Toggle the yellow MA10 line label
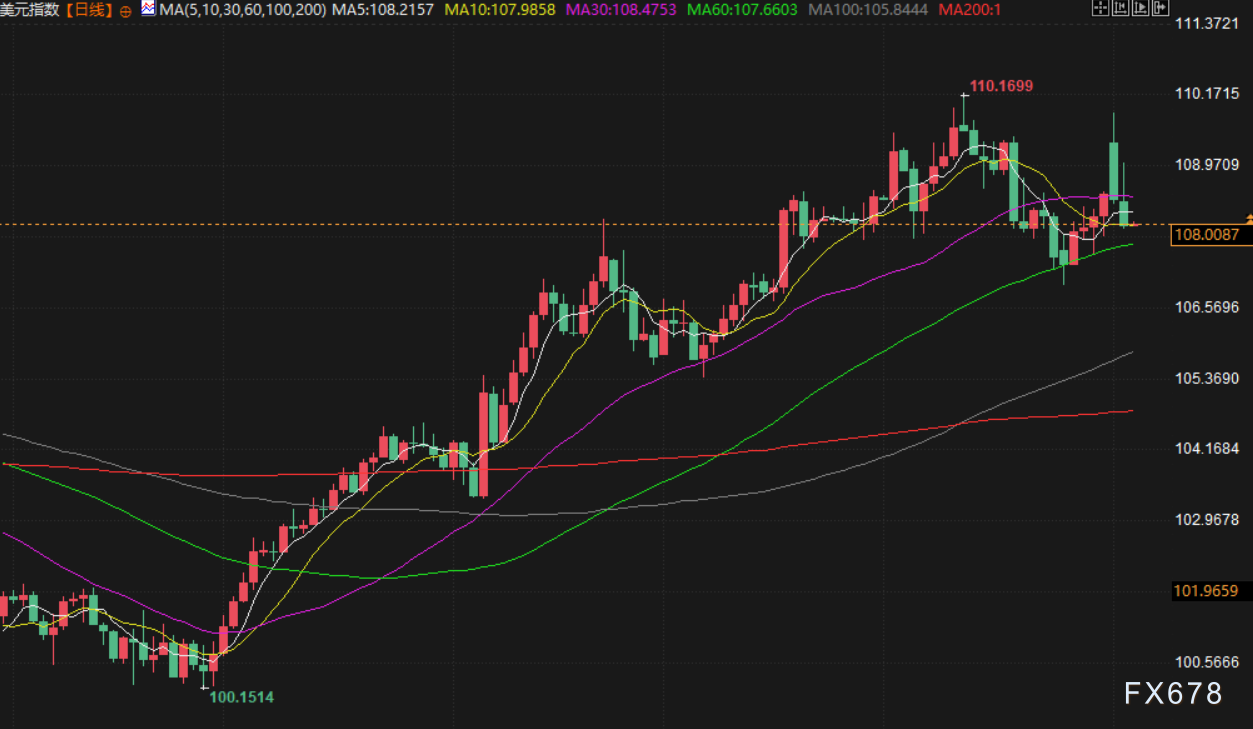The height and width of the screenshot is (729, 1253). 499,10
